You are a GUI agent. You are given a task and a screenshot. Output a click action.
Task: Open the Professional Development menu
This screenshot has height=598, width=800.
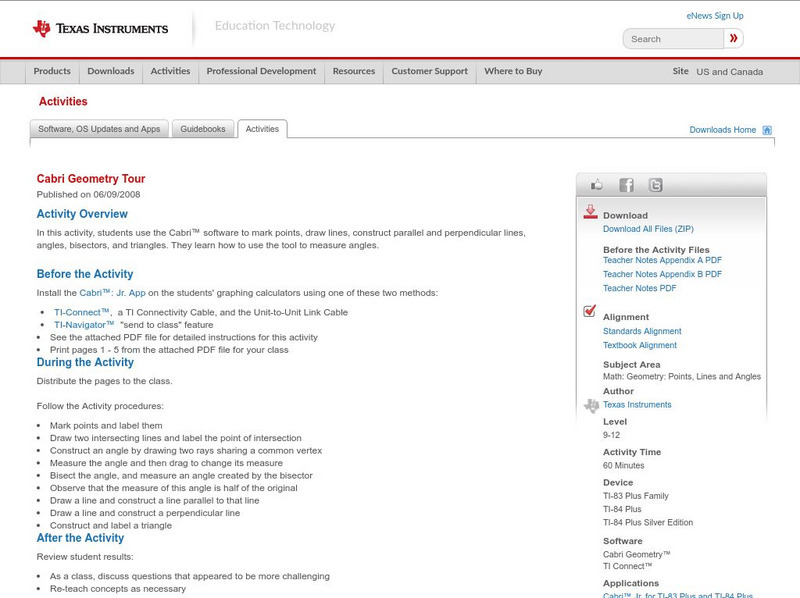click(261, 71)
